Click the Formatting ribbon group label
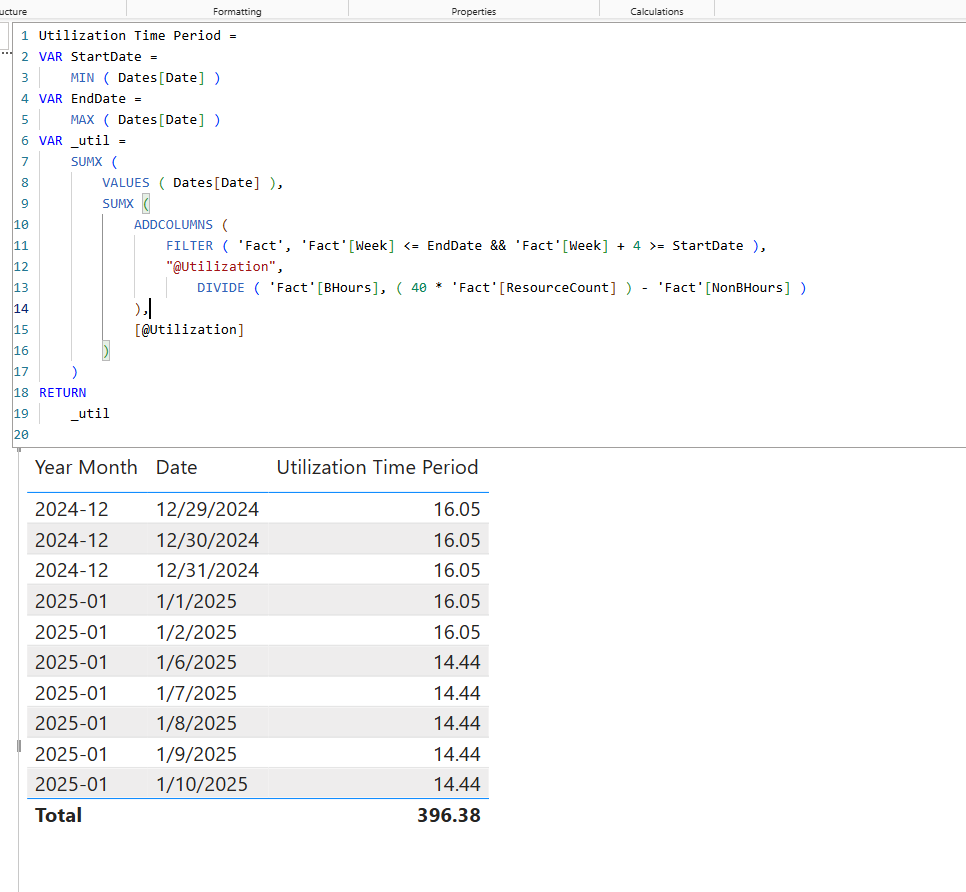The width and height of the screenshot is (966, 892). (237, 12)
